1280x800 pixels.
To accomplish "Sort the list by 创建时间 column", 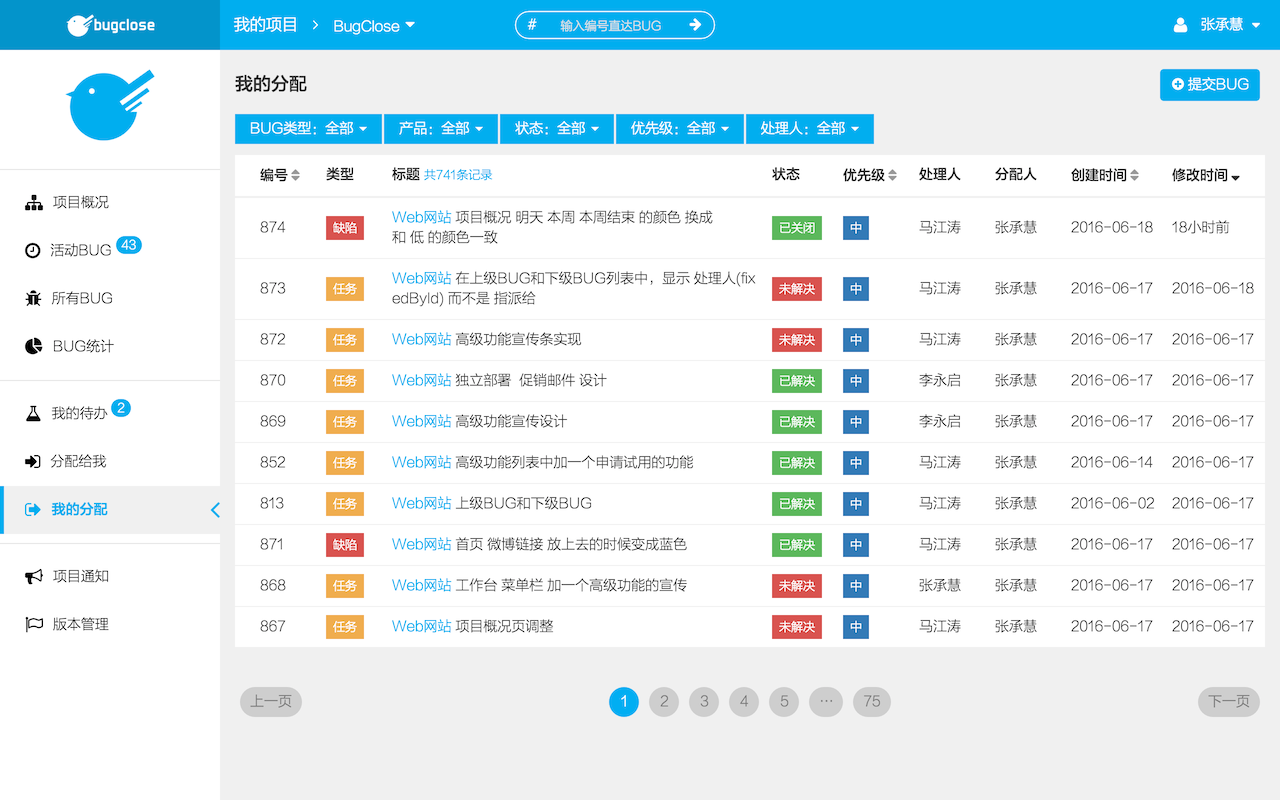I will click(1134, 176).
